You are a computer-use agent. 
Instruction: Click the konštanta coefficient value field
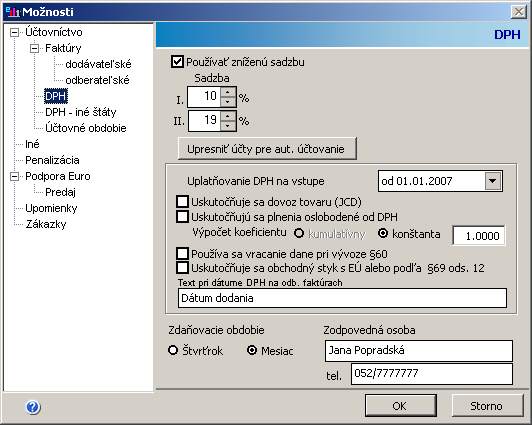click(479, 235)
